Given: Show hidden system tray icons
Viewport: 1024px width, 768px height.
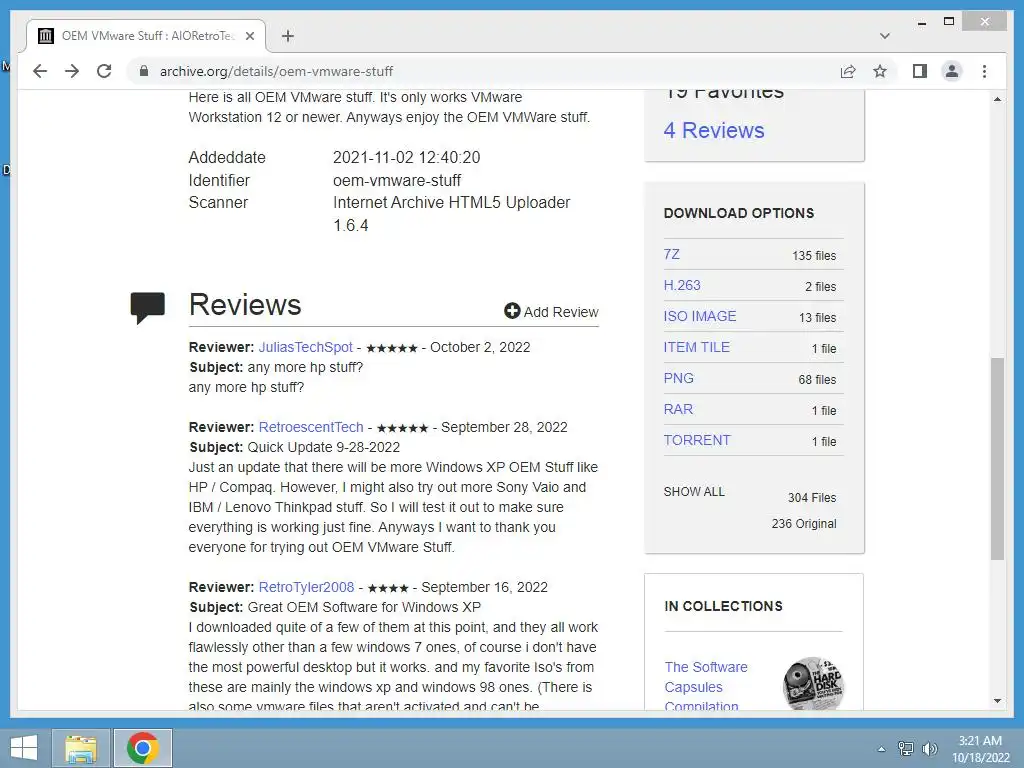Looking at the screenshot, I should 882,749.
